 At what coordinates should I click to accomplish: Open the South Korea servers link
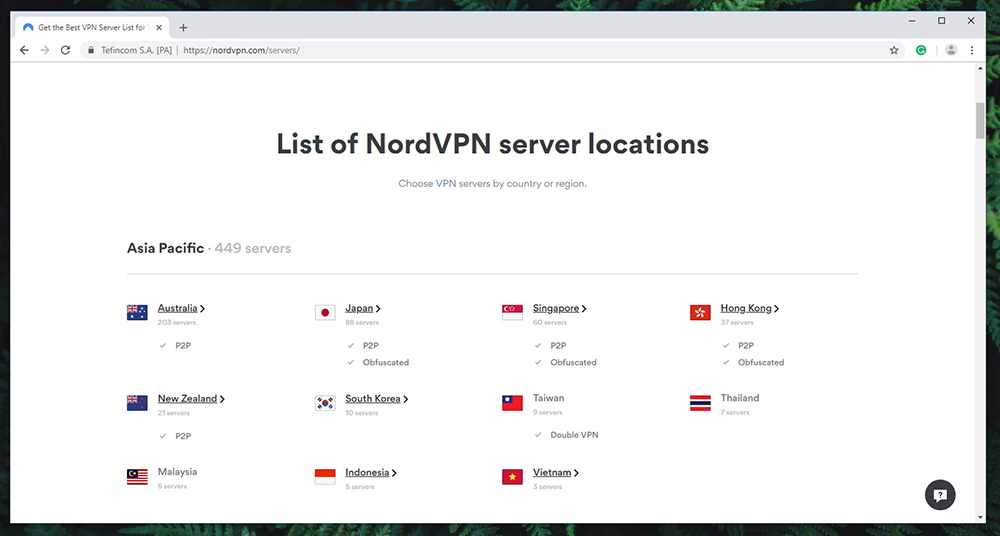pos(373,398)
